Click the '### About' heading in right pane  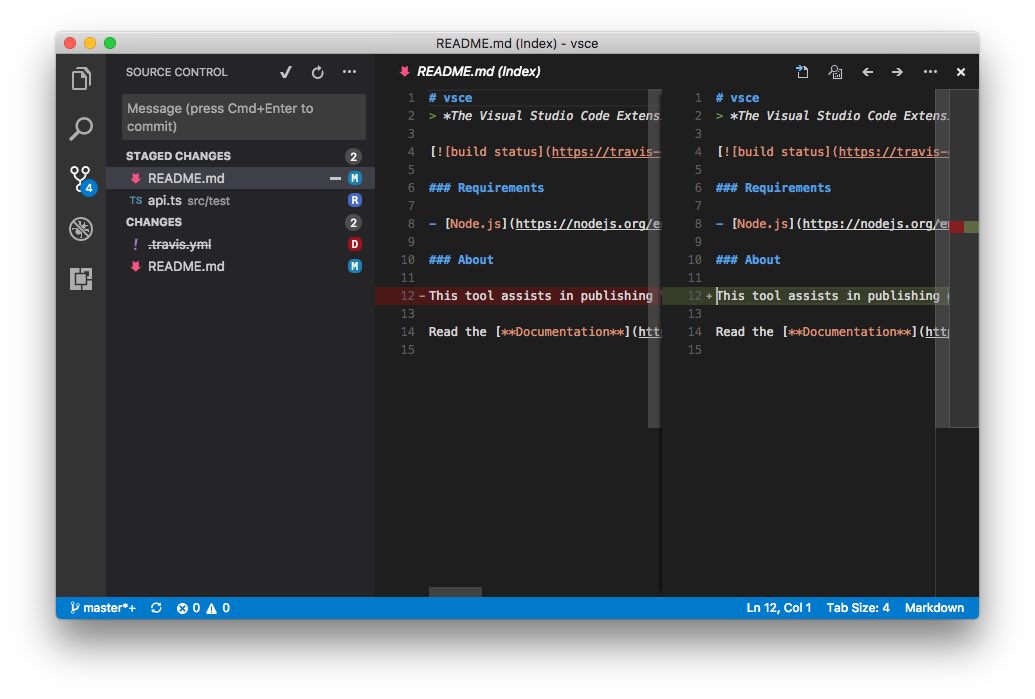pyautogui.click(x=748, y=259)
